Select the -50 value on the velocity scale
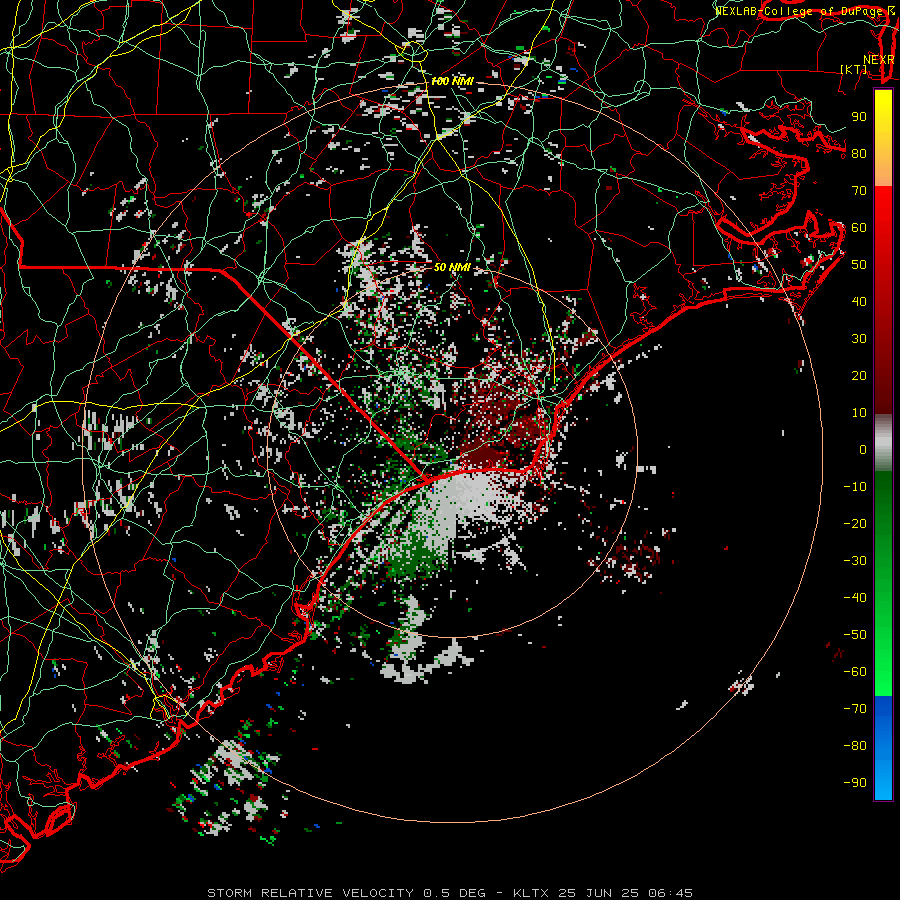Image resolution: width=900 pixels, height=900 pixels. [x=855, y=635]
